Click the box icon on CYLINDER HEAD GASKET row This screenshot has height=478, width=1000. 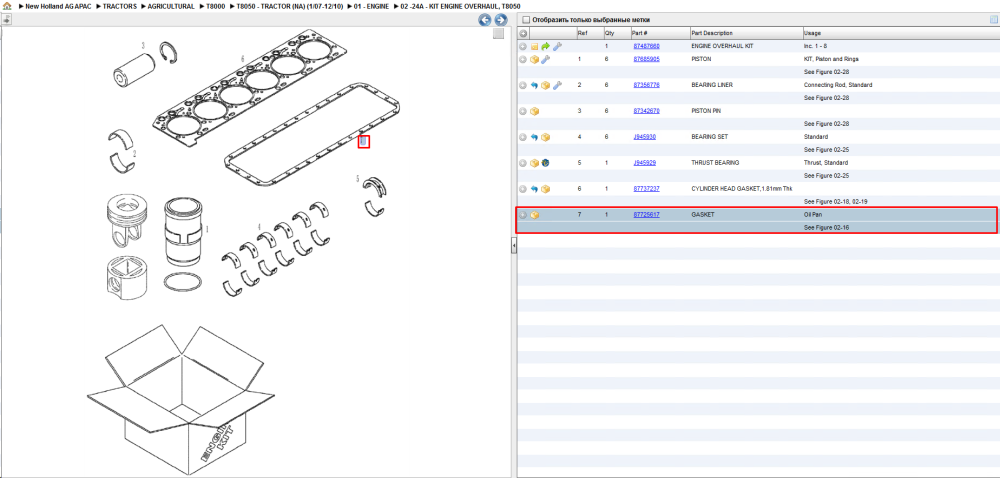coord(545,189)
